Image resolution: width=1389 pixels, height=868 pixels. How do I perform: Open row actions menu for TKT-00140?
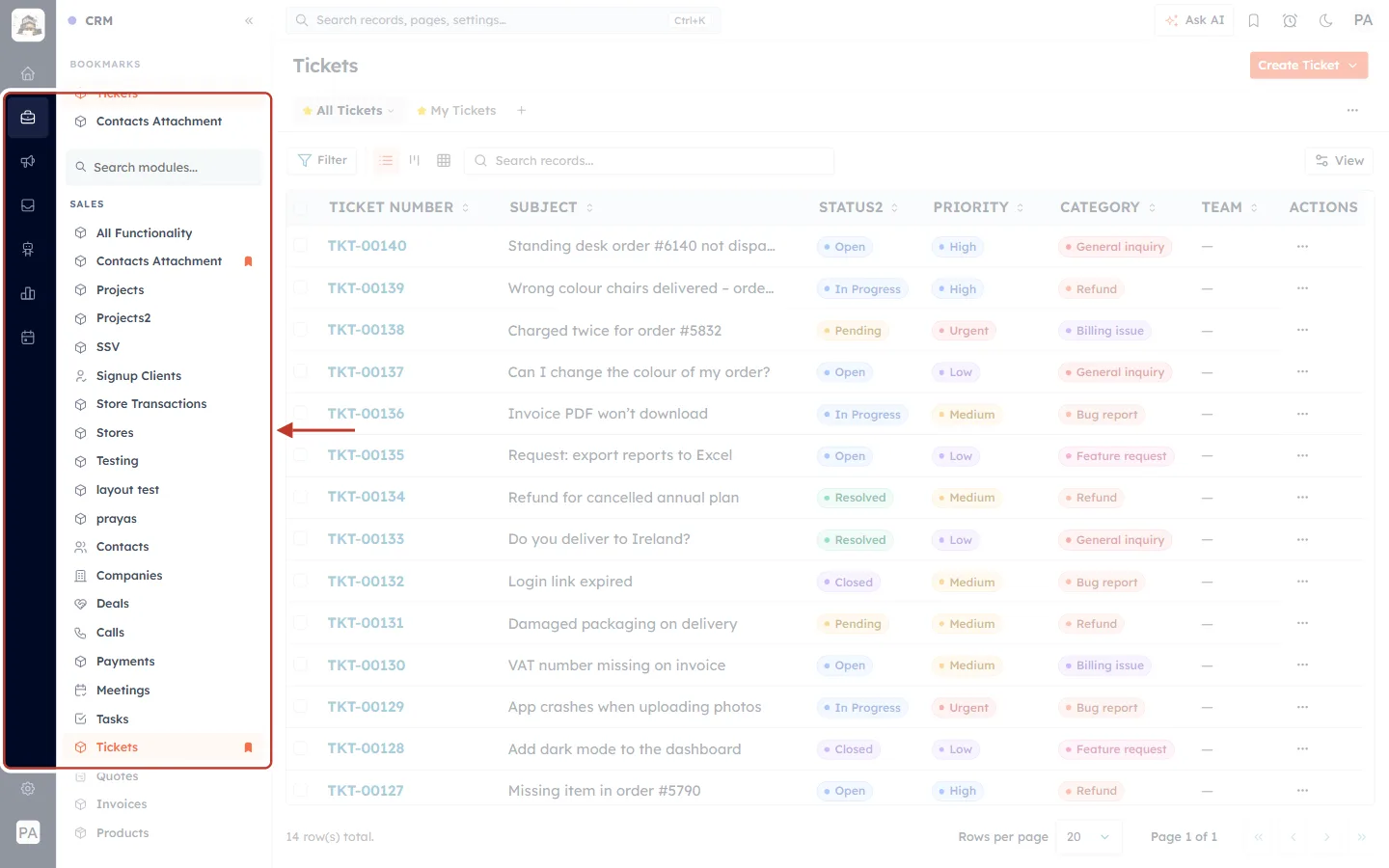(x=1302, y=246)
